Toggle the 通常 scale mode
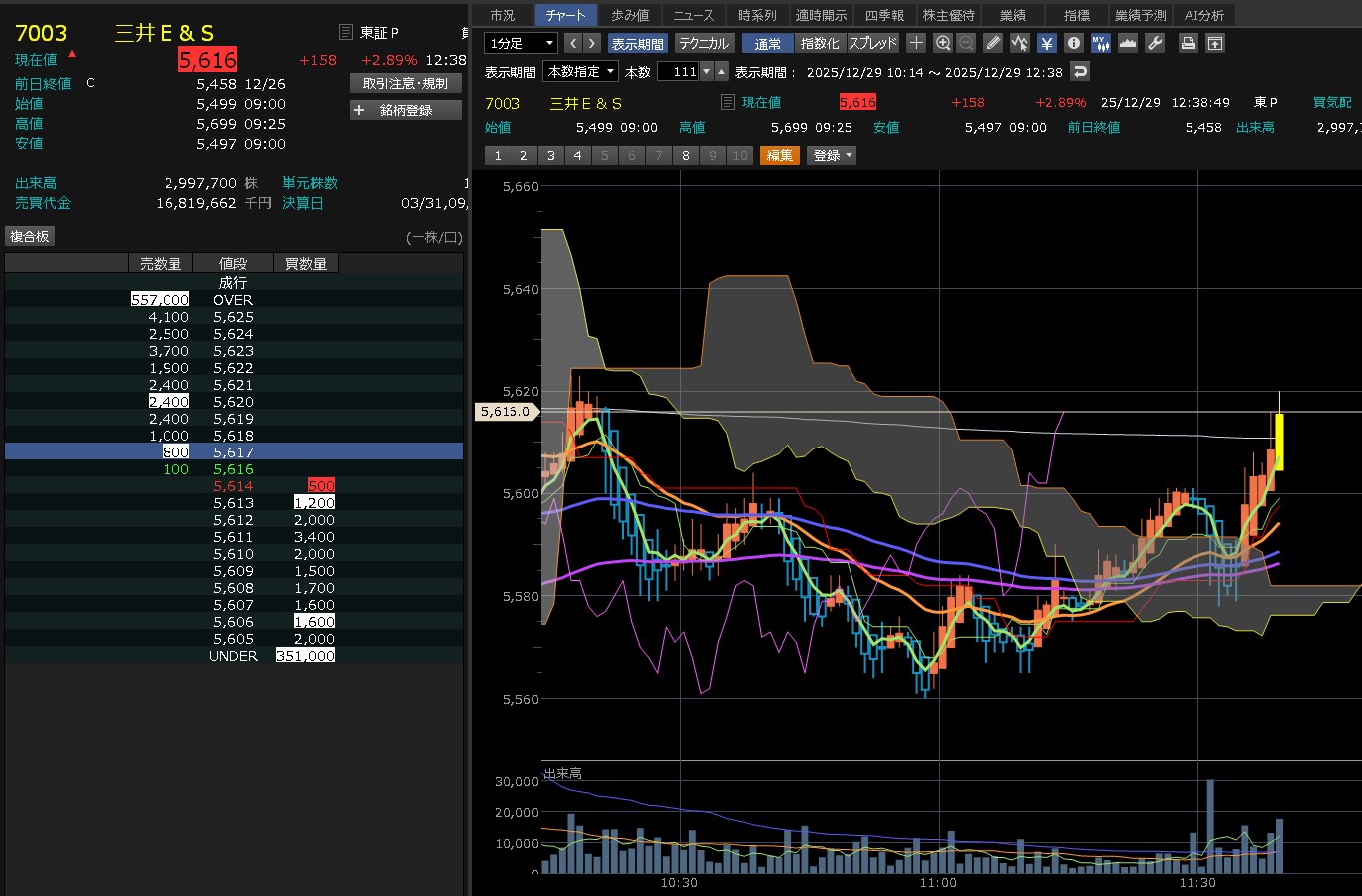Screen dimensions: 1362x896 767,43
